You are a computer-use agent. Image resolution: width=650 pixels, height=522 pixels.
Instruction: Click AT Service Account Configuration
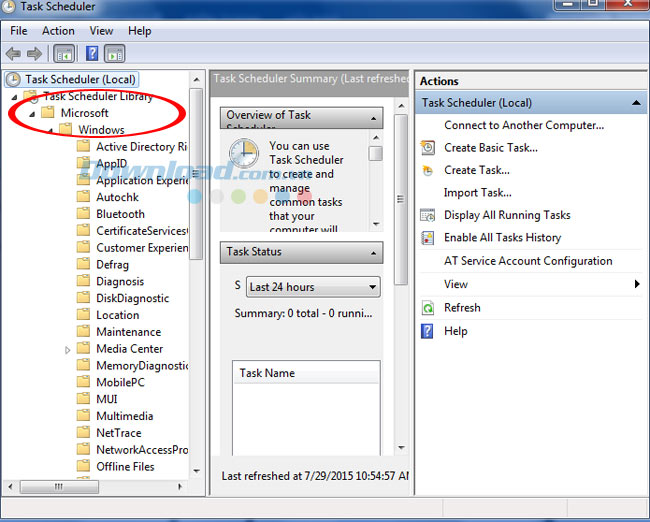tap(528, 261)
